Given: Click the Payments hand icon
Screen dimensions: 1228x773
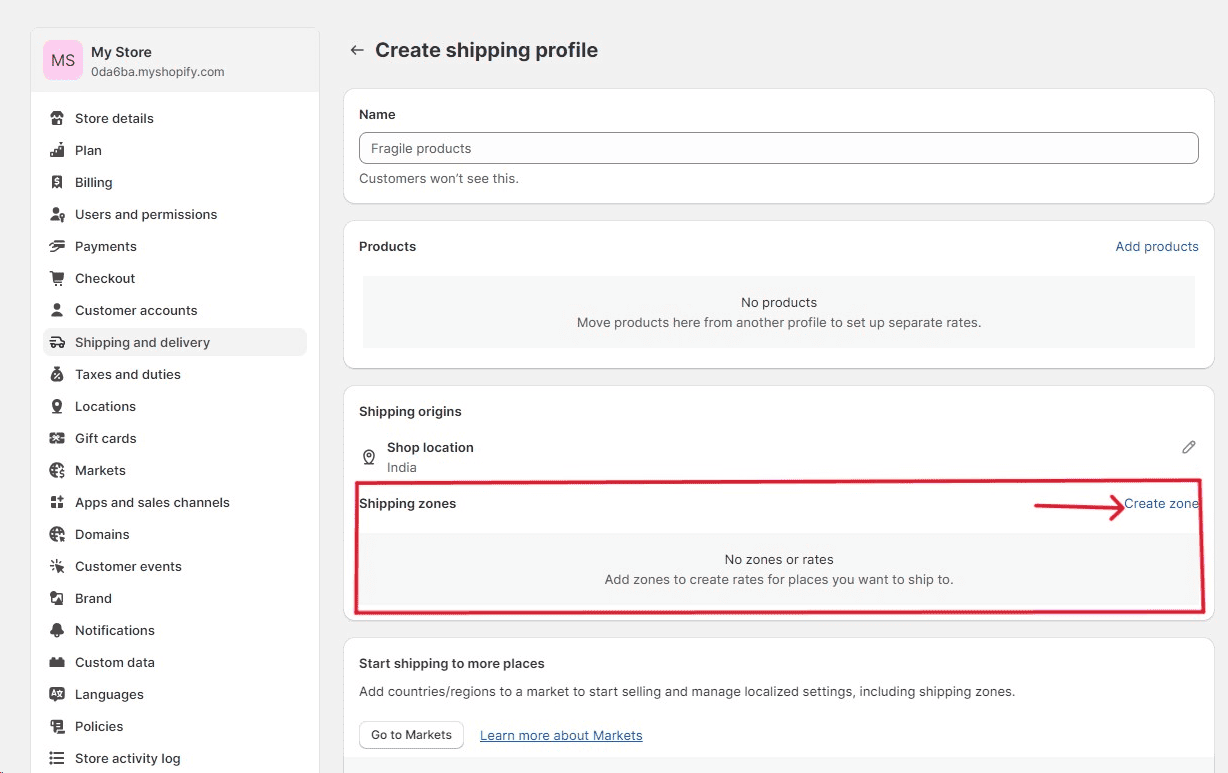Looking at the screenshot, I should point(57,246).
